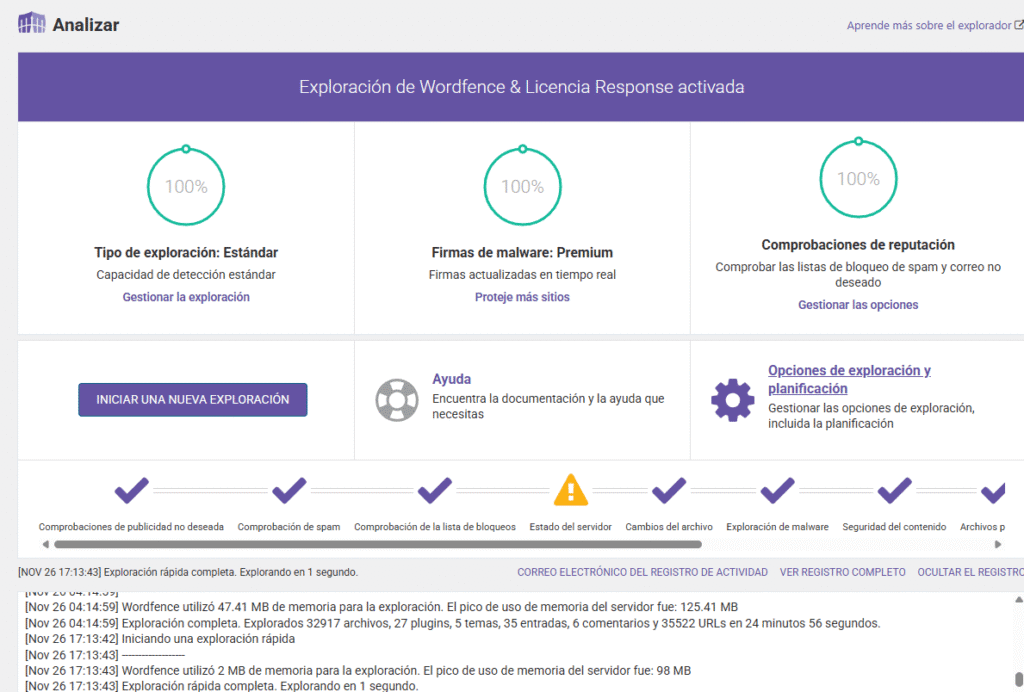Viewport: 1024px width, 692px height.
Task: Open Opciones de exploración y planificación
Action: click(x=848, y=379)
